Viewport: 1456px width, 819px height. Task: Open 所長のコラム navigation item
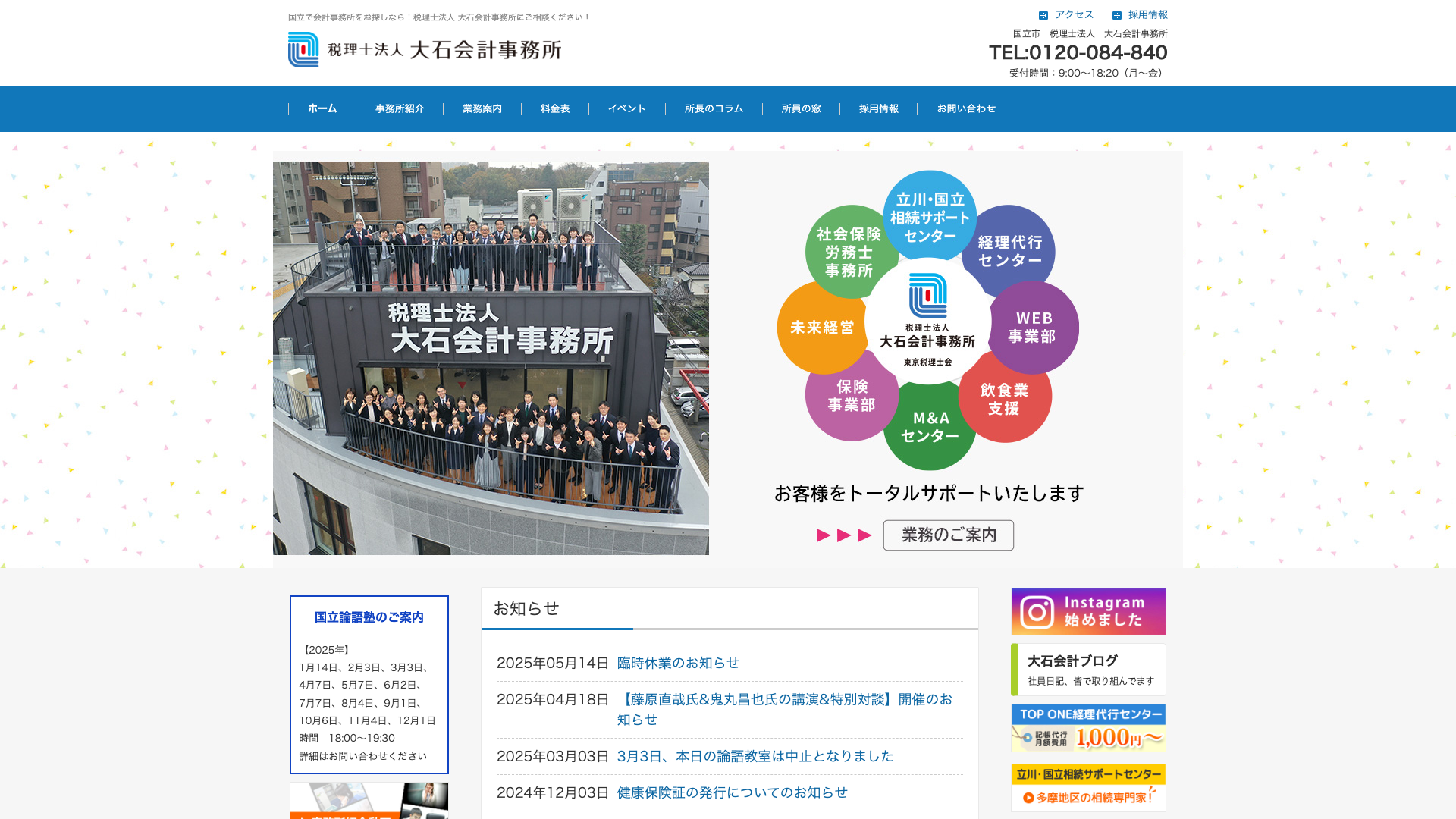pyautogui.click(x=714, y=109)
